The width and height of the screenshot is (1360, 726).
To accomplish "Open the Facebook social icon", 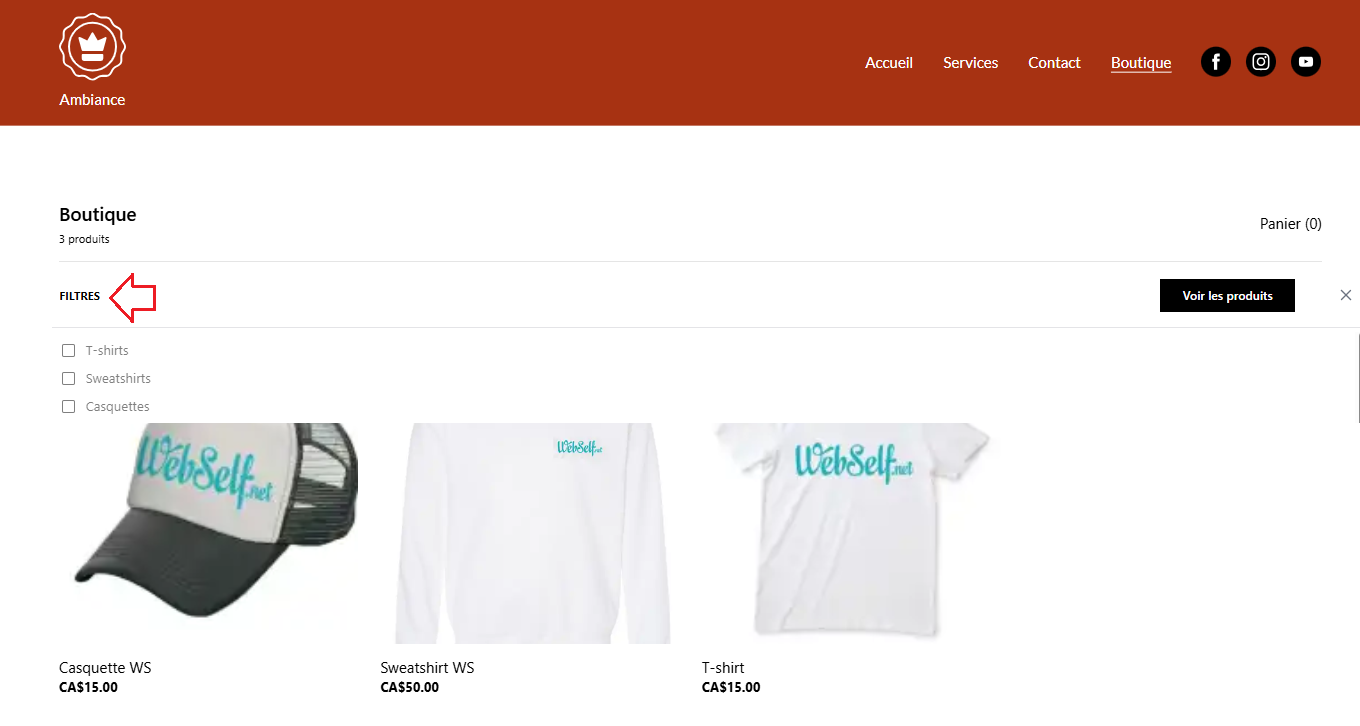I will click(1216, 62).
